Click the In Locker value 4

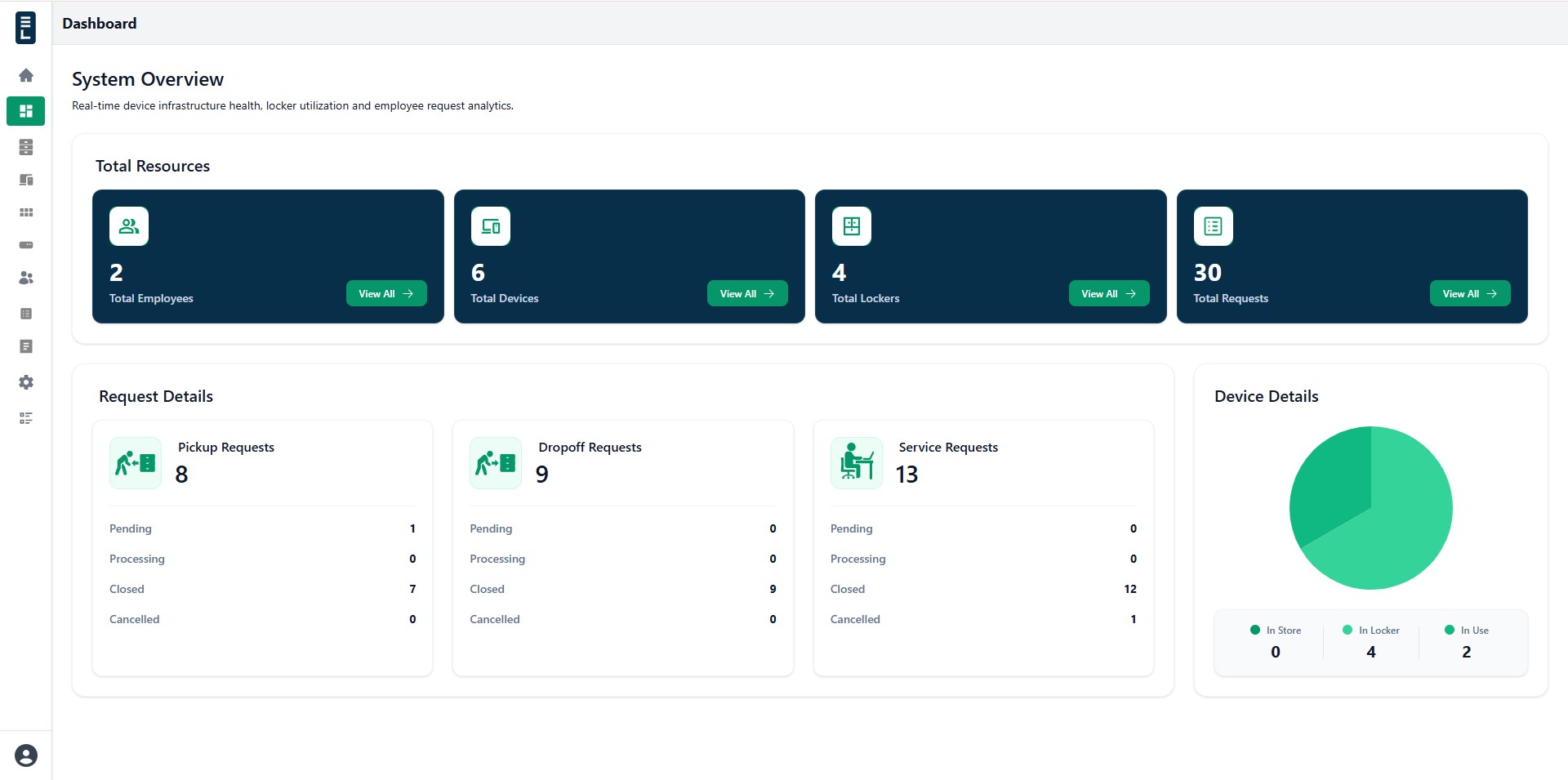(x=1371, y=652)
